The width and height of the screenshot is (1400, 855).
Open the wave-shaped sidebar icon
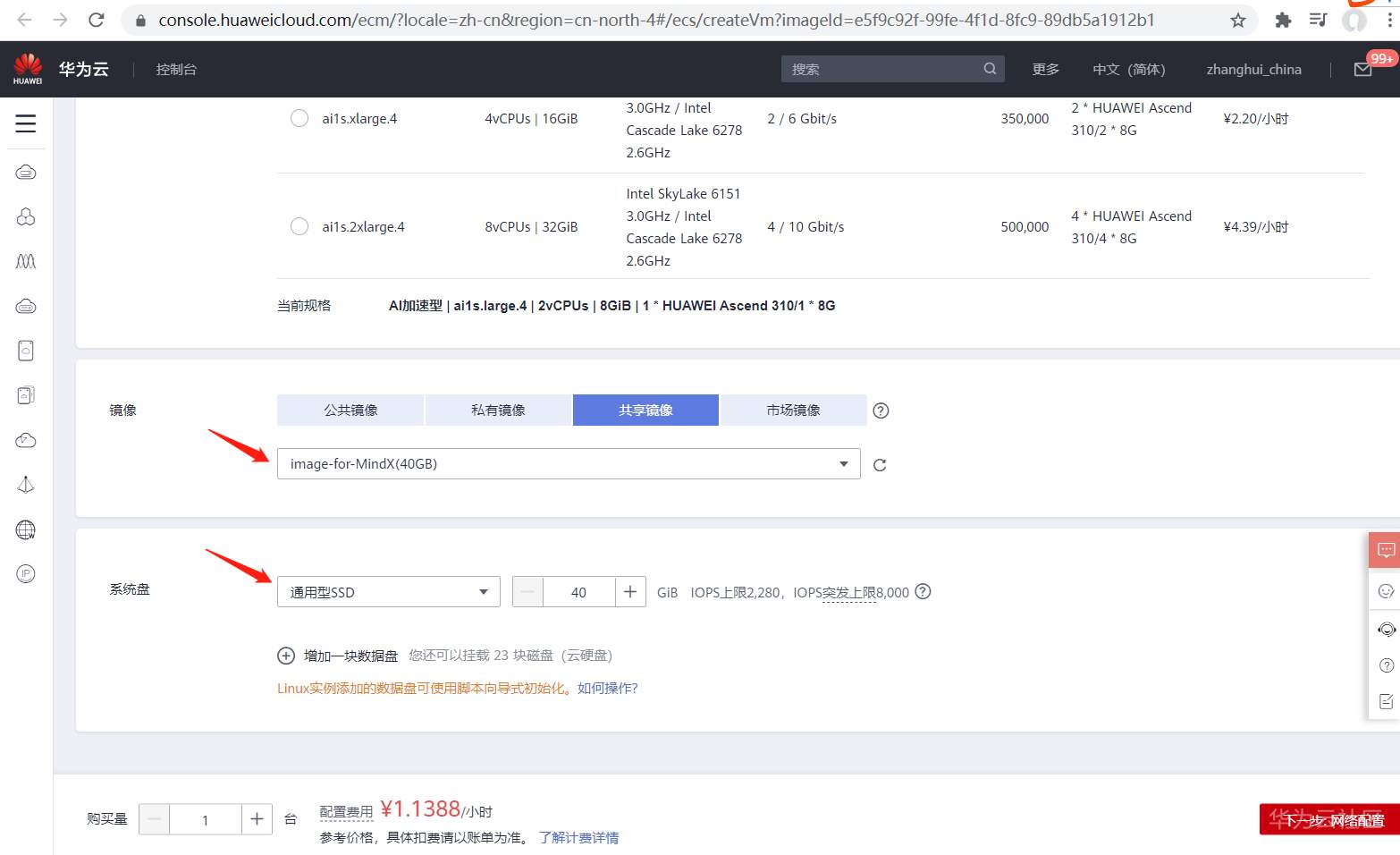point(26,261)
